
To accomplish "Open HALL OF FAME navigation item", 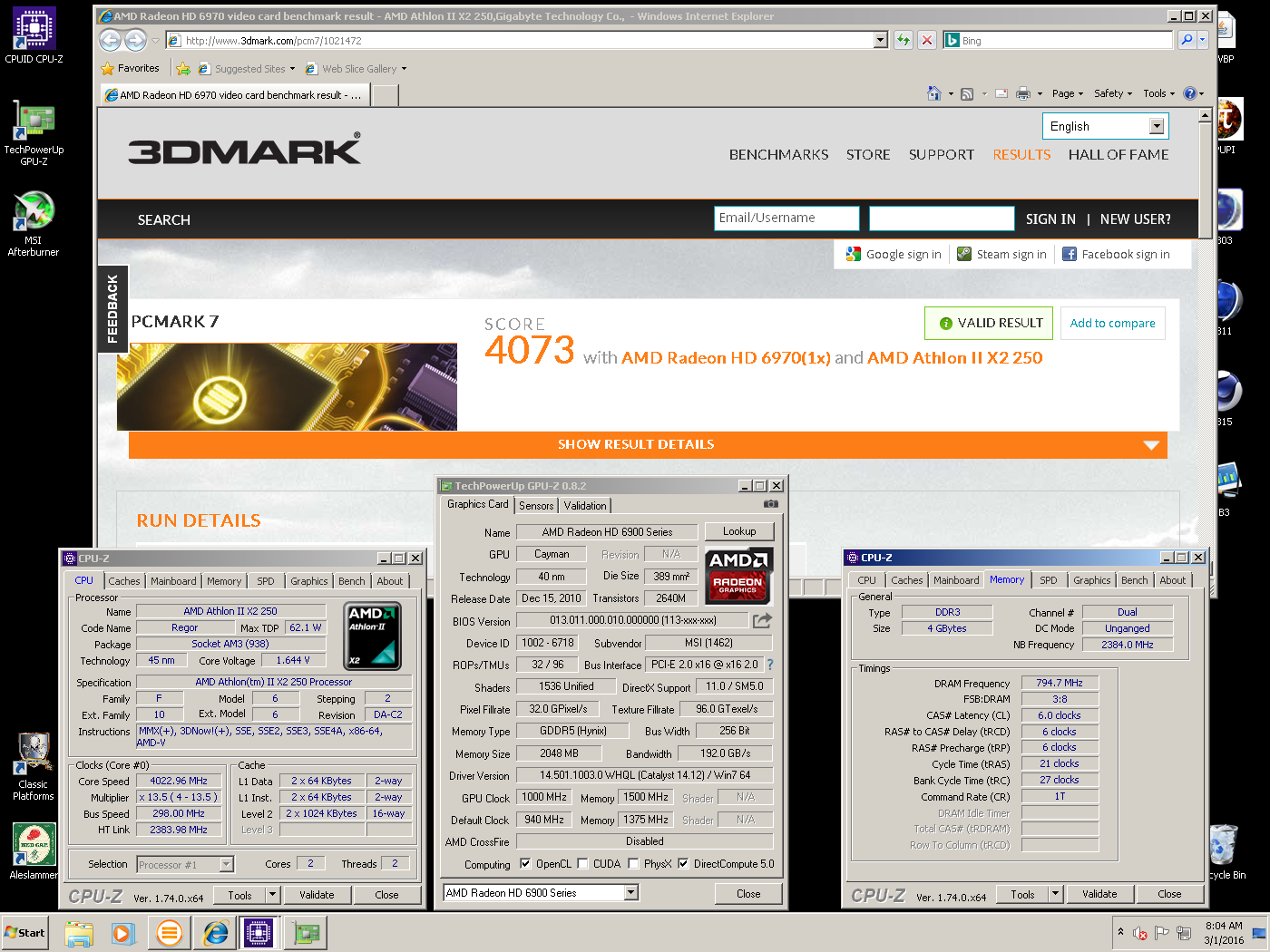I will pyautogui.click(x=1119, y=155).
